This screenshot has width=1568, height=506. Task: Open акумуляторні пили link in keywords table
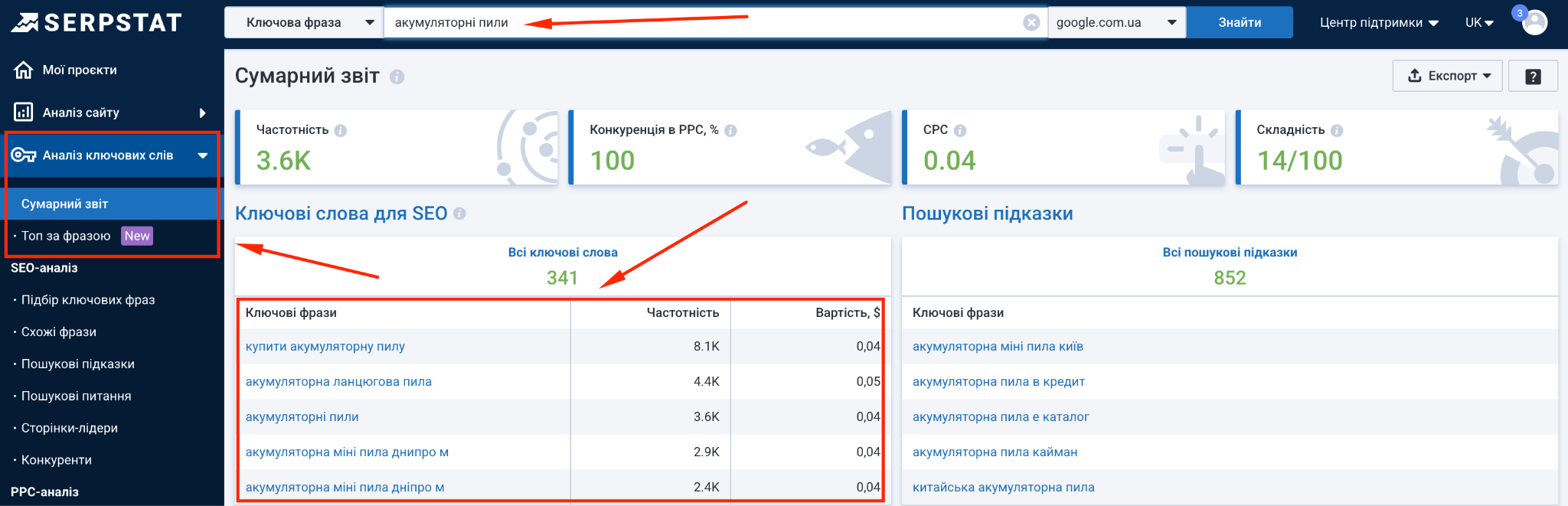tap(302, 417)
